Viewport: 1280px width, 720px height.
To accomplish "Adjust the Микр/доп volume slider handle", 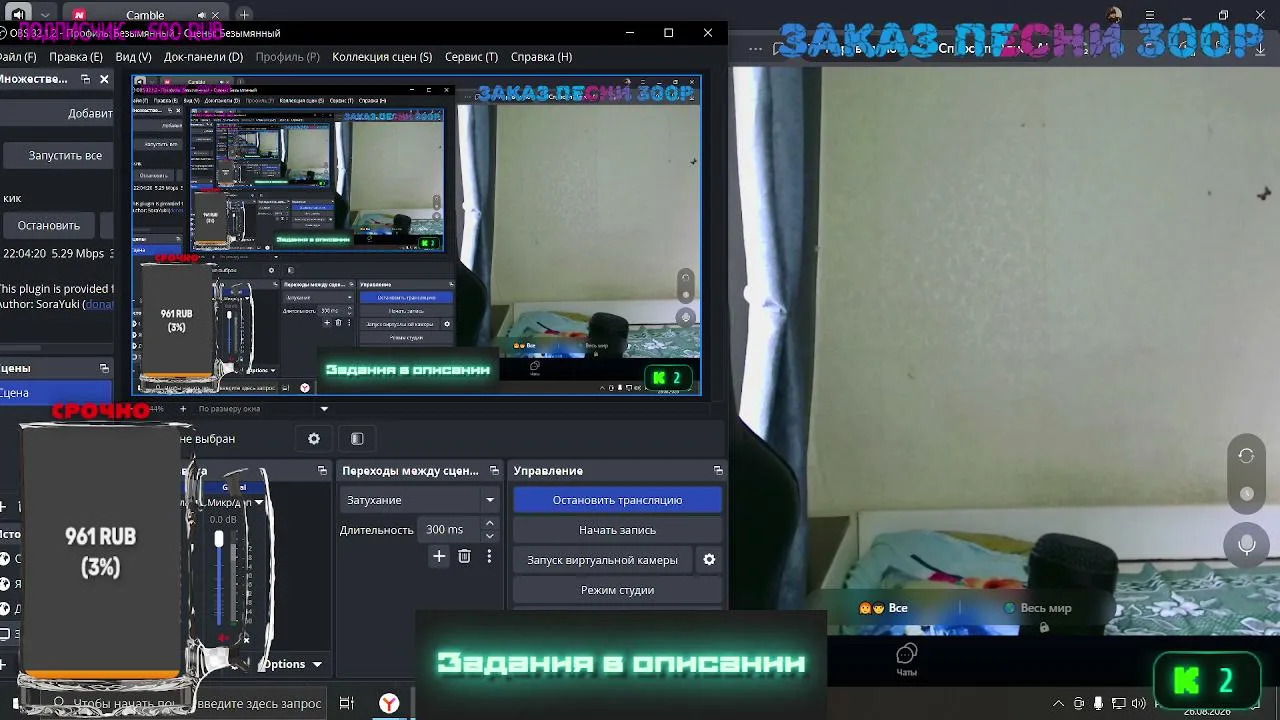I will coord(219,539).
